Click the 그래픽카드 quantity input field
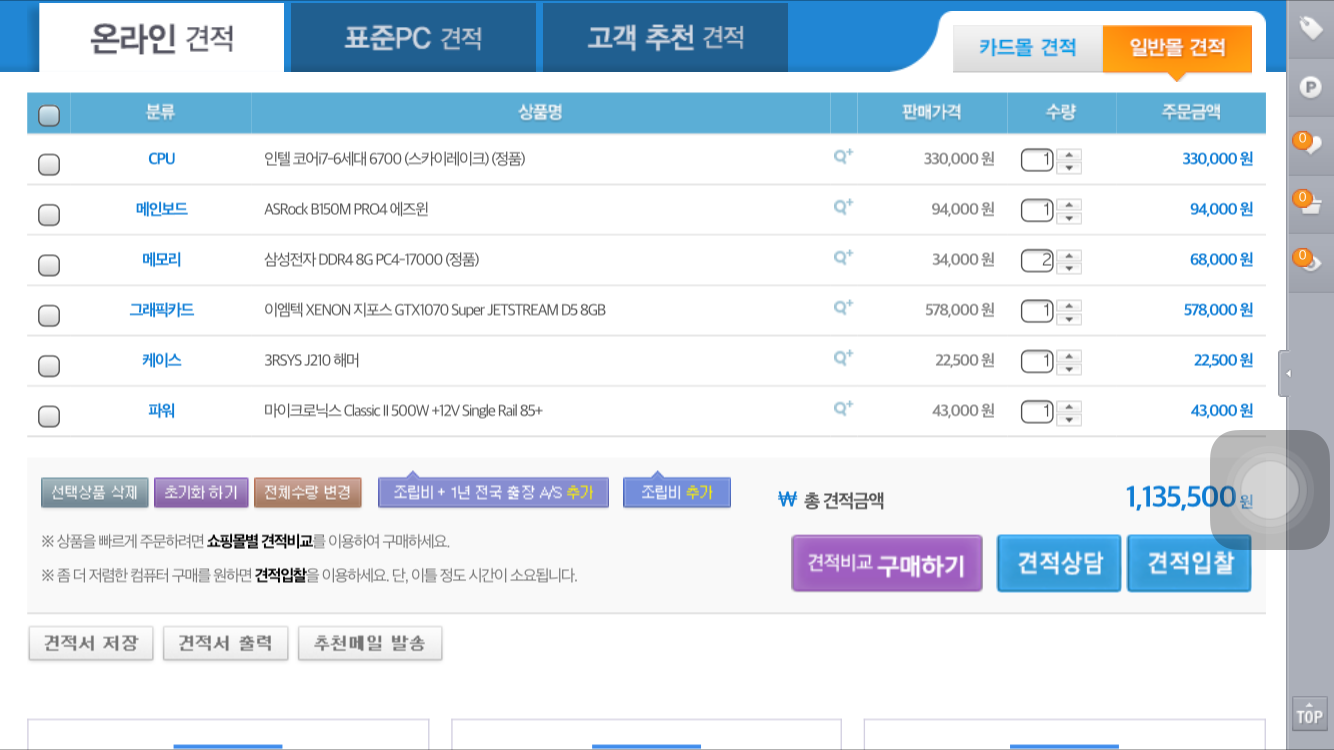1334x750 pixels. (1037, 311)
